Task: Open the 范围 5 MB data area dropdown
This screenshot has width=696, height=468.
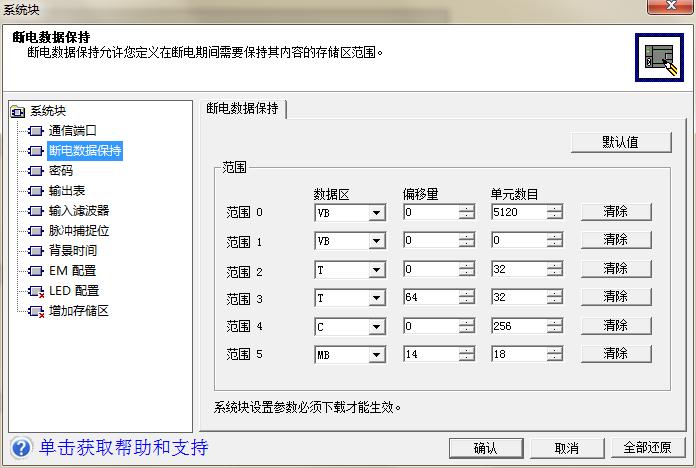Action: click(x=376, y=354)
